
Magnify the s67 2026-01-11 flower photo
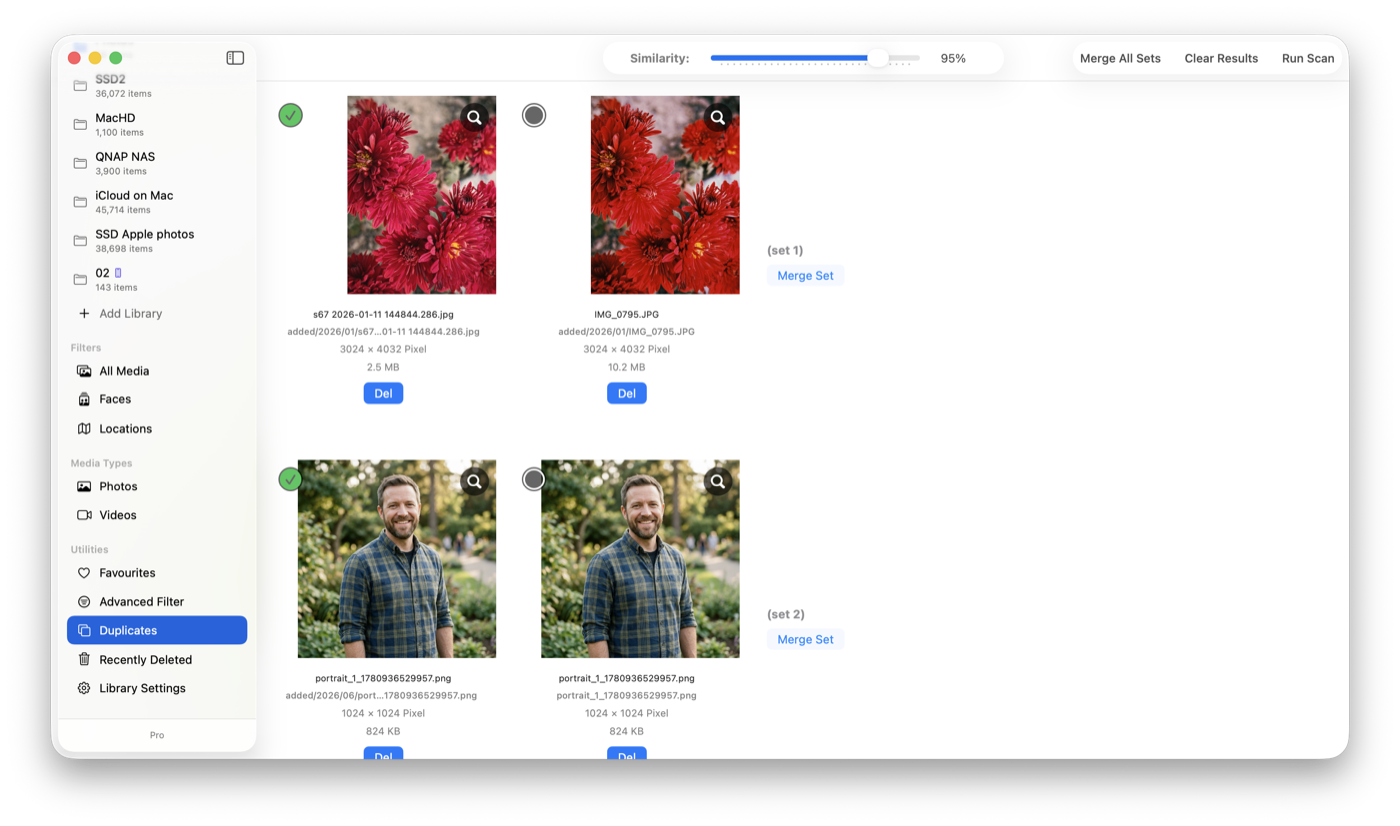pyautogui.click(x=474, y=118)
